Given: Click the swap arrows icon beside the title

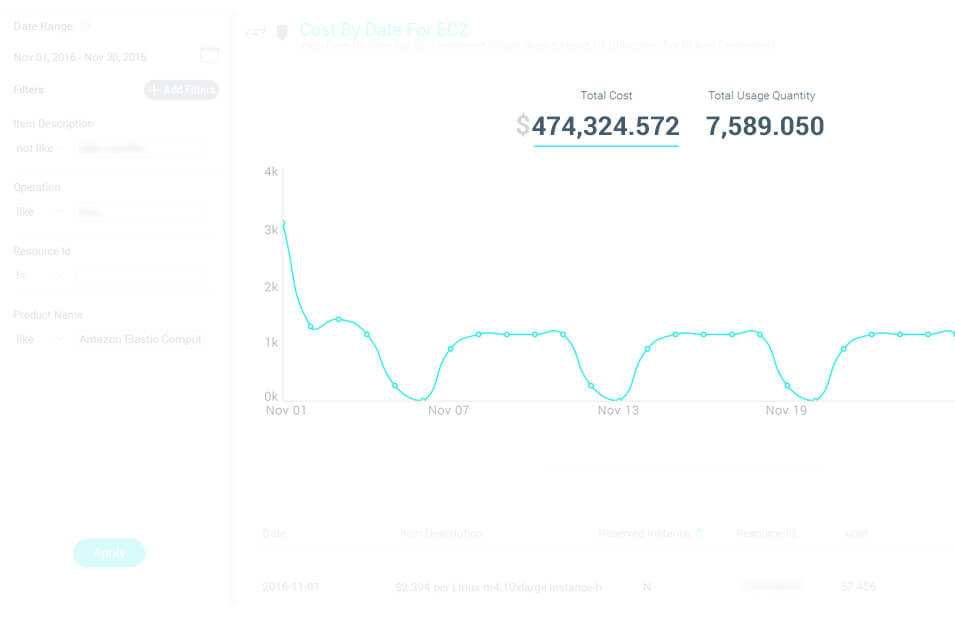Looking at the screenshot, I should coord(256,31).
